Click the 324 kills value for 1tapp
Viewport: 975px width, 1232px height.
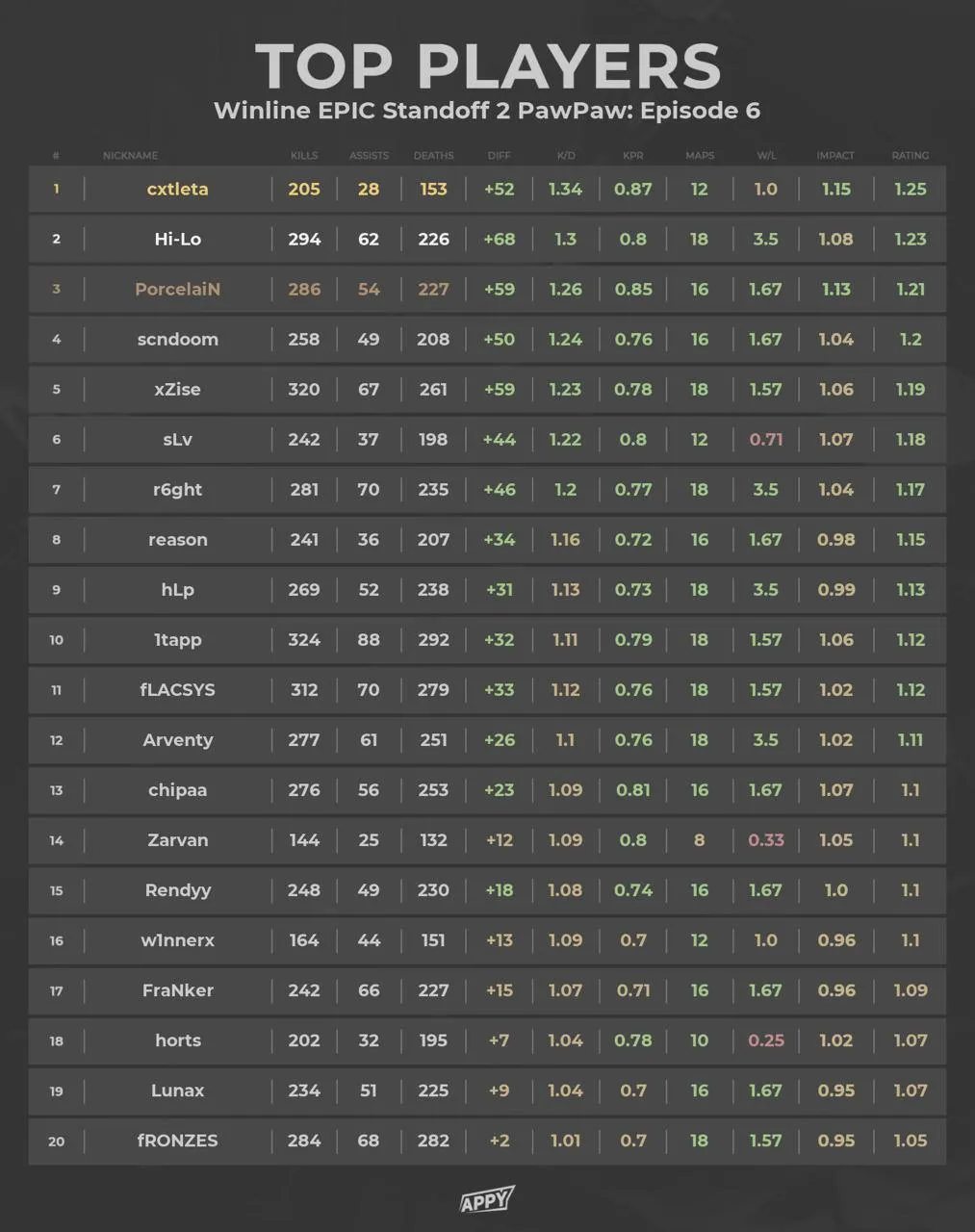(304, 640)
